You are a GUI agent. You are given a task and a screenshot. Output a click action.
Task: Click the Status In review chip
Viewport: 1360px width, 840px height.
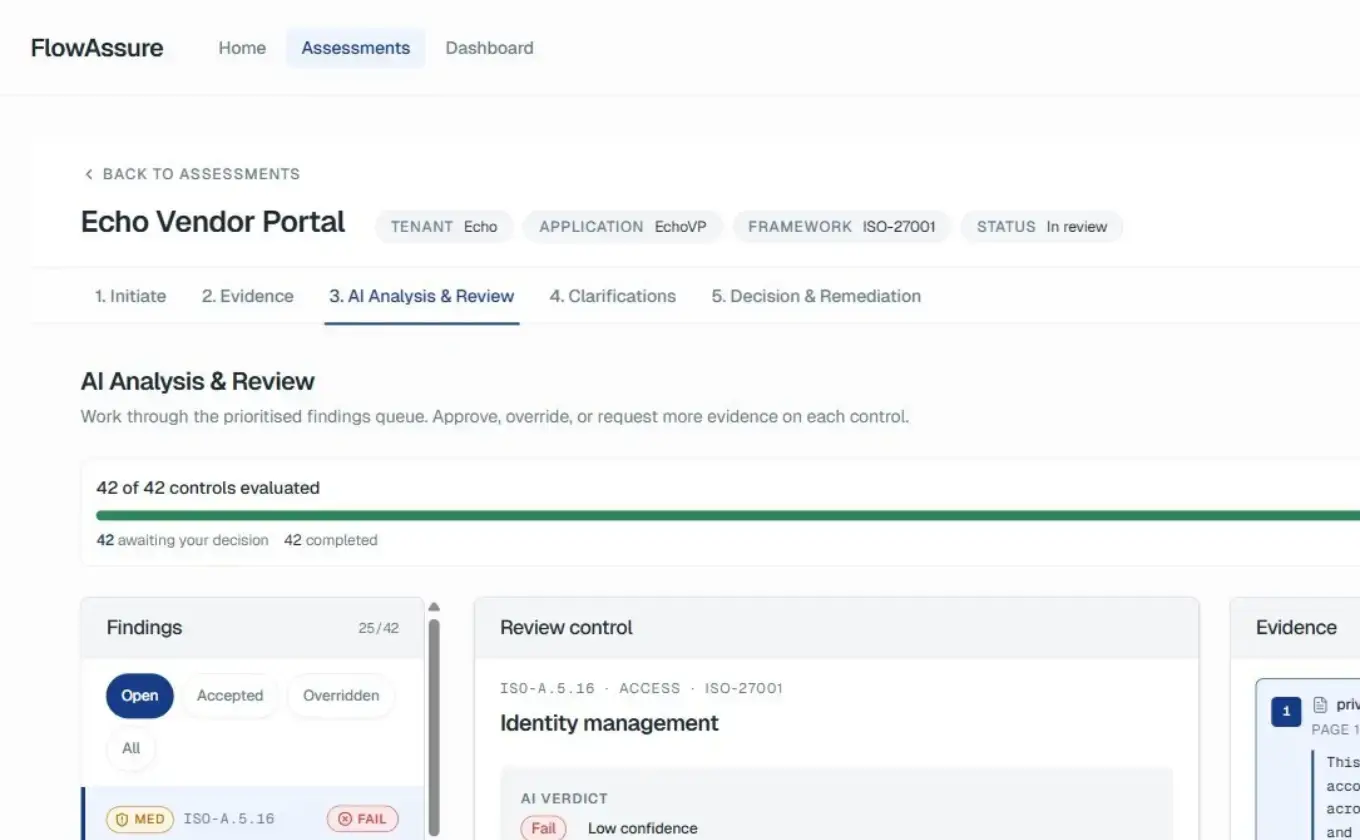tap(1042, 227)
